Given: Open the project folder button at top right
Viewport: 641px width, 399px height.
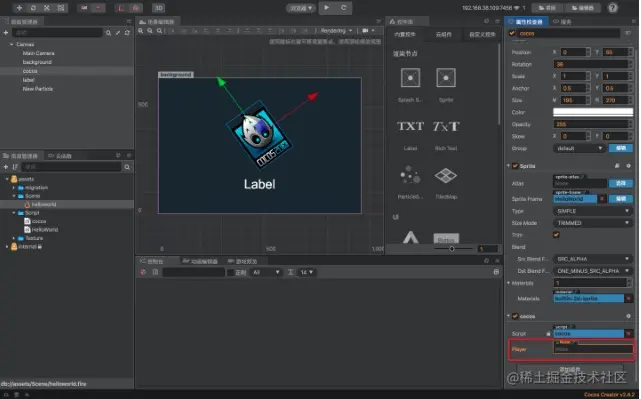Looking at the screenshot, I should point(548,8).
